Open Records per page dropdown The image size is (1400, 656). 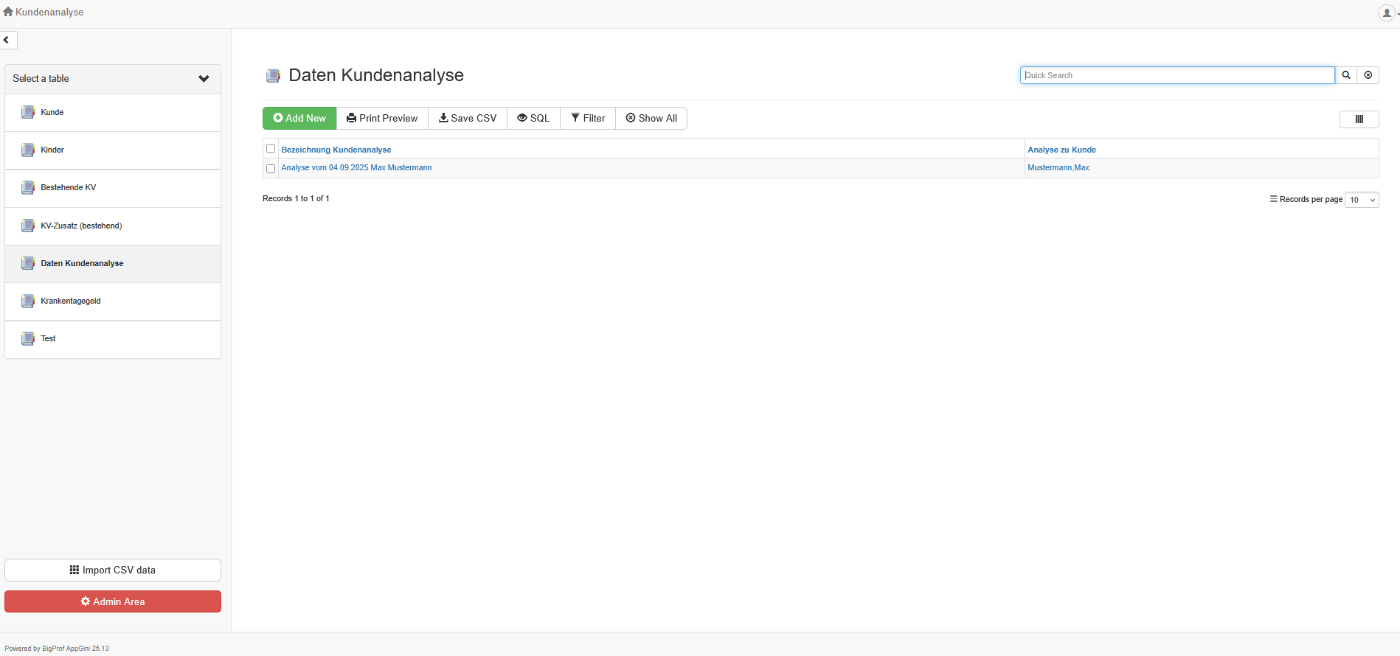tap(1362, 200)
